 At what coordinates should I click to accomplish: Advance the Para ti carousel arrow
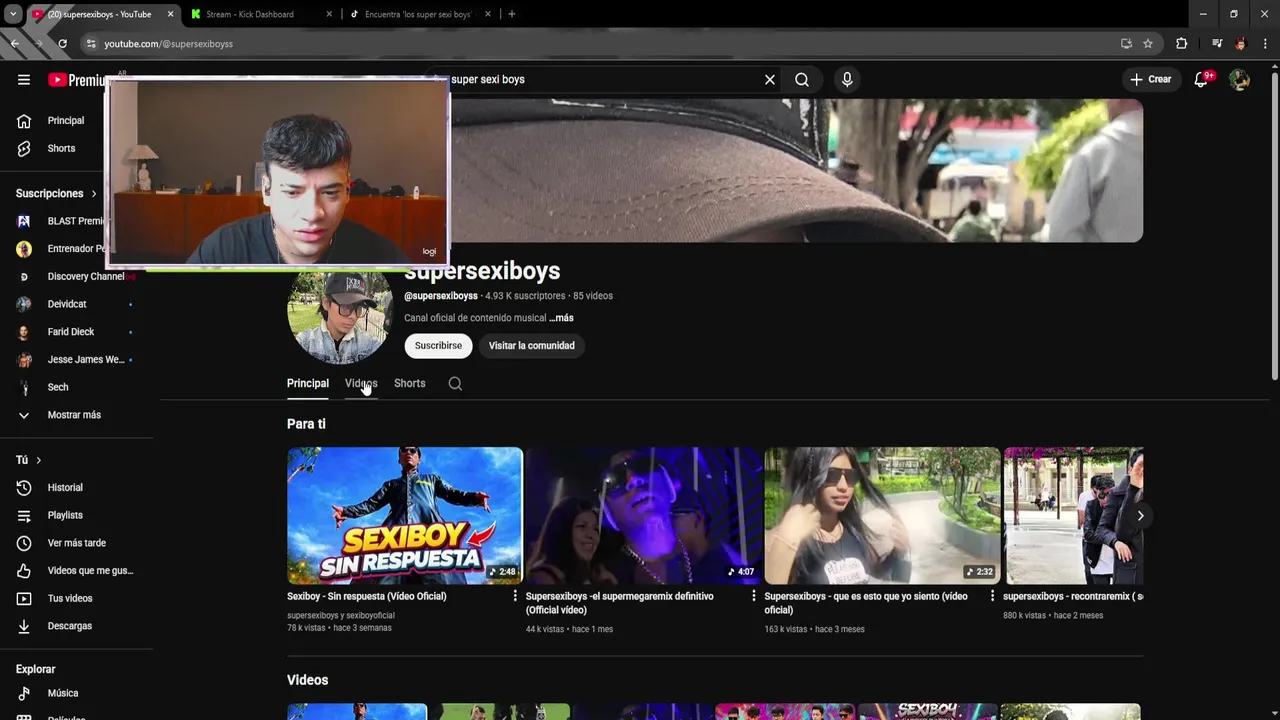[x=1140, y=516]
